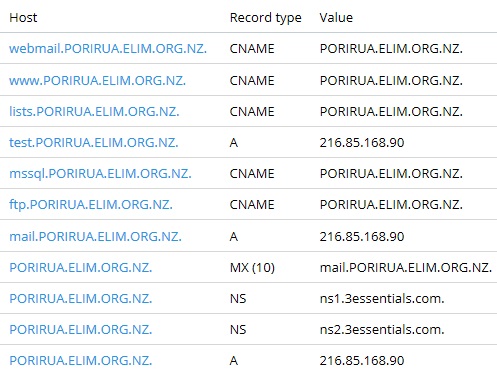This screenshot has width=497, height=372.
Task: Open the host link for the ns2.3essentials.com. record
Action: tap(81, 330)
